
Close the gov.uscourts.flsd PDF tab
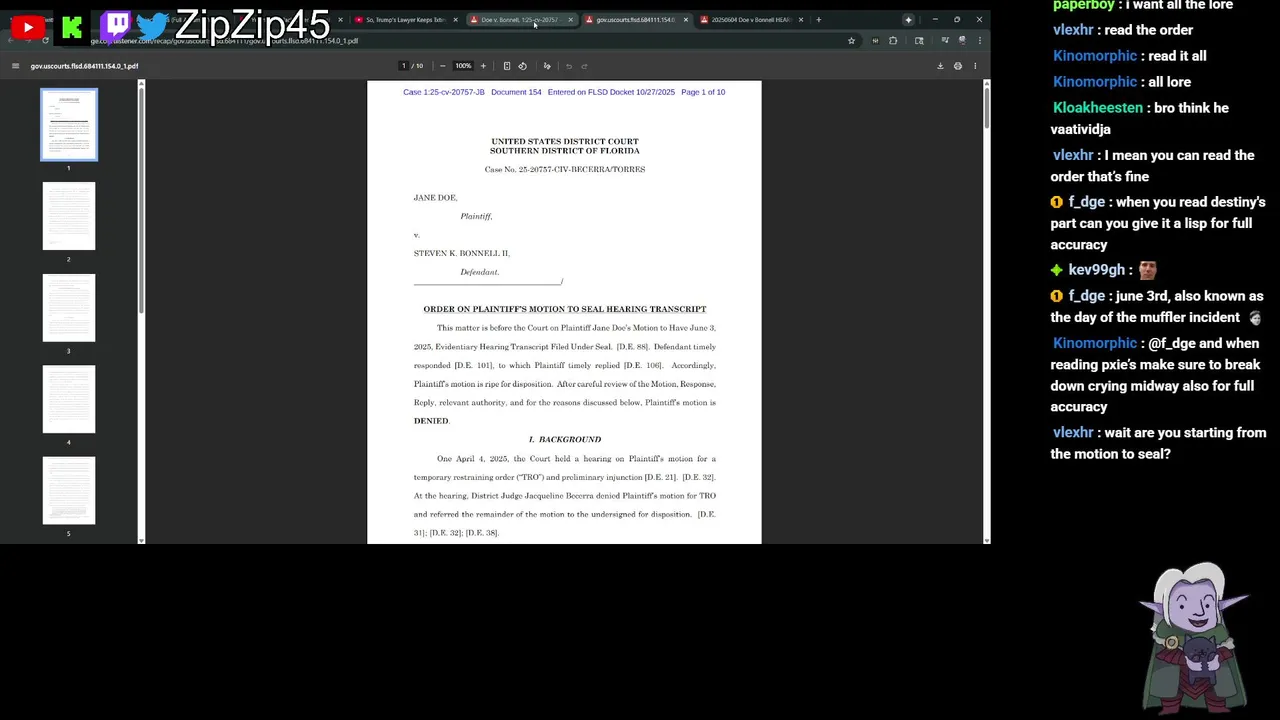tap(685, 20)
